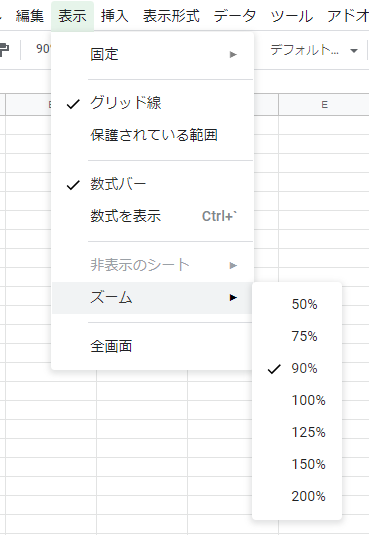
Task: Open the 表示形式 menu
Action: 171,16
